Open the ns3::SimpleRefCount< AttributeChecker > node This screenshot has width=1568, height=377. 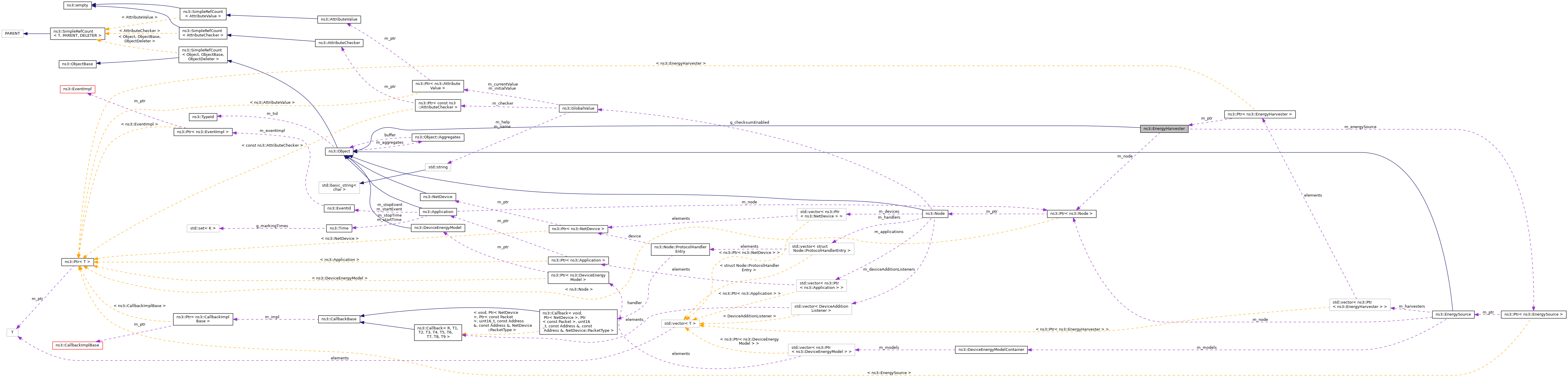pyautogui.click(x=203, y=33)
